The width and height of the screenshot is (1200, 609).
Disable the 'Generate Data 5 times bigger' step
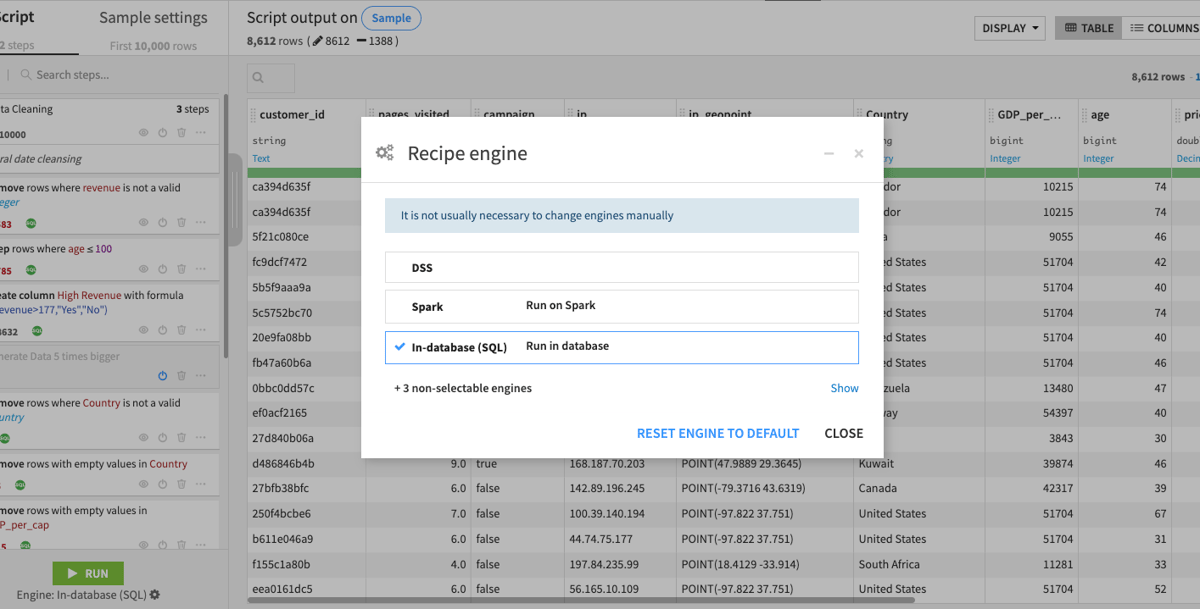click(x=162, y=375)
